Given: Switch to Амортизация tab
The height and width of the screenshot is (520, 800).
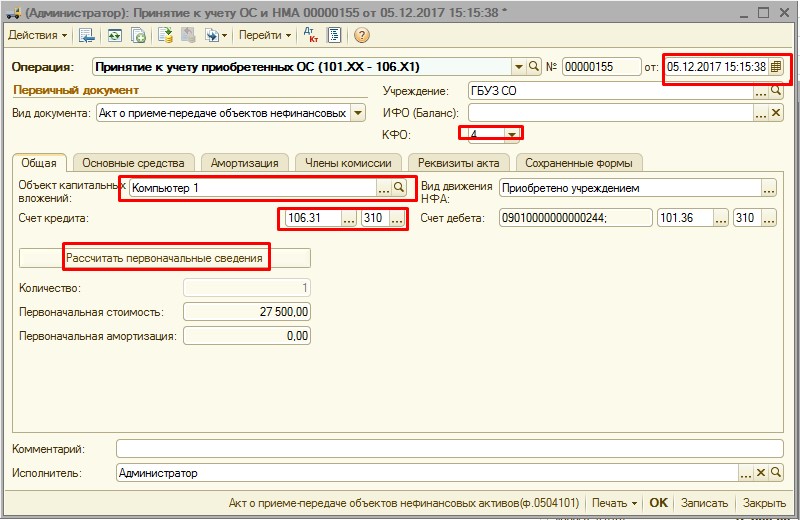Looking at the screenshot, I should 245,162.
